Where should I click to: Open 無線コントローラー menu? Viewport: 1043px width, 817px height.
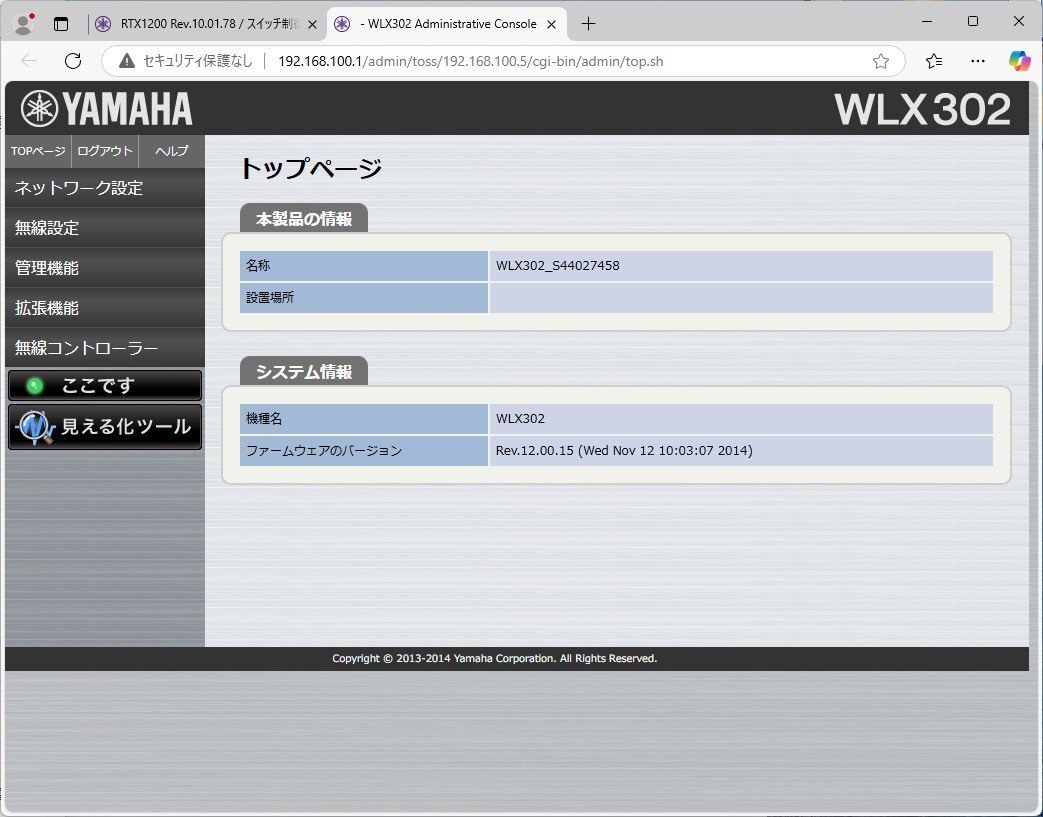(105, 347)
